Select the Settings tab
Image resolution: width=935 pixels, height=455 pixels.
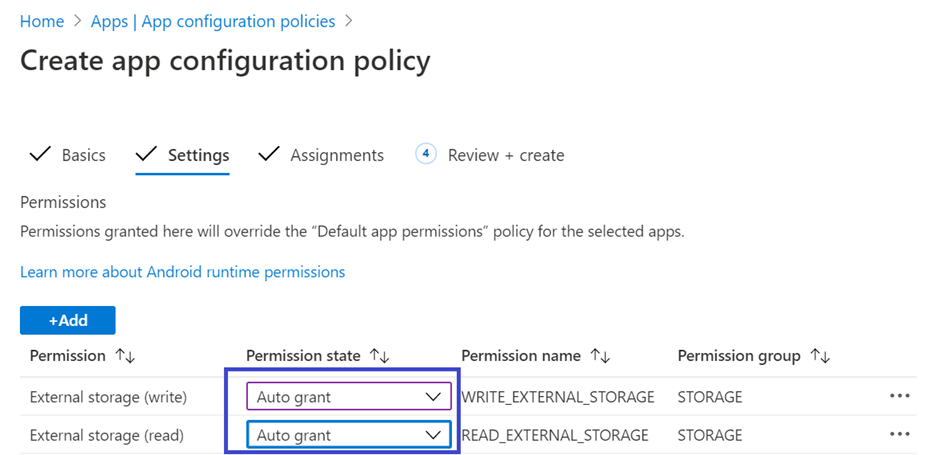click(198, 155)
